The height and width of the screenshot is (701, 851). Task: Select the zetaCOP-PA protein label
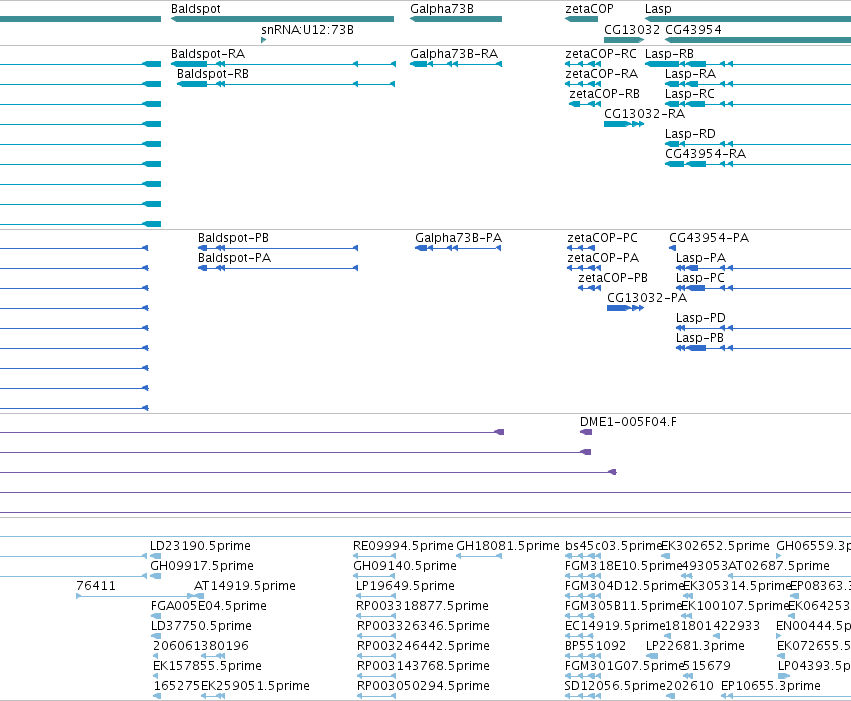[x=603, y=258]
